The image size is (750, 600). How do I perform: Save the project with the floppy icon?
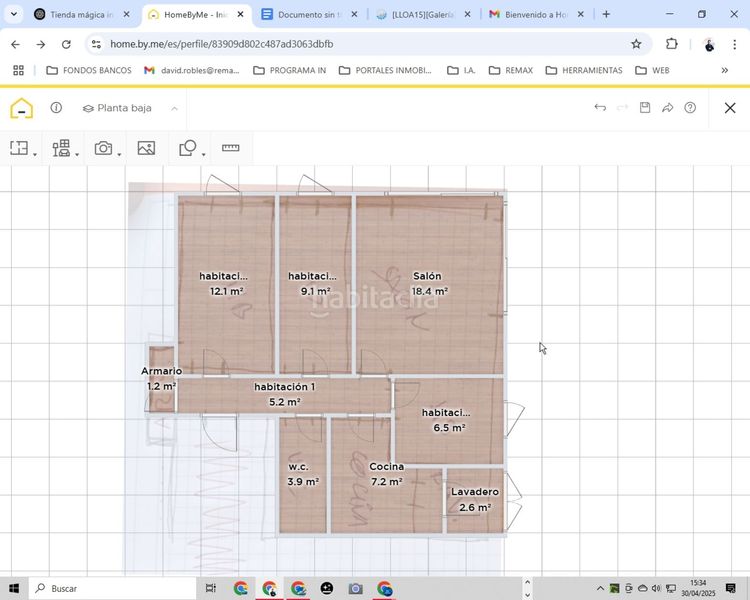(645, 108)
